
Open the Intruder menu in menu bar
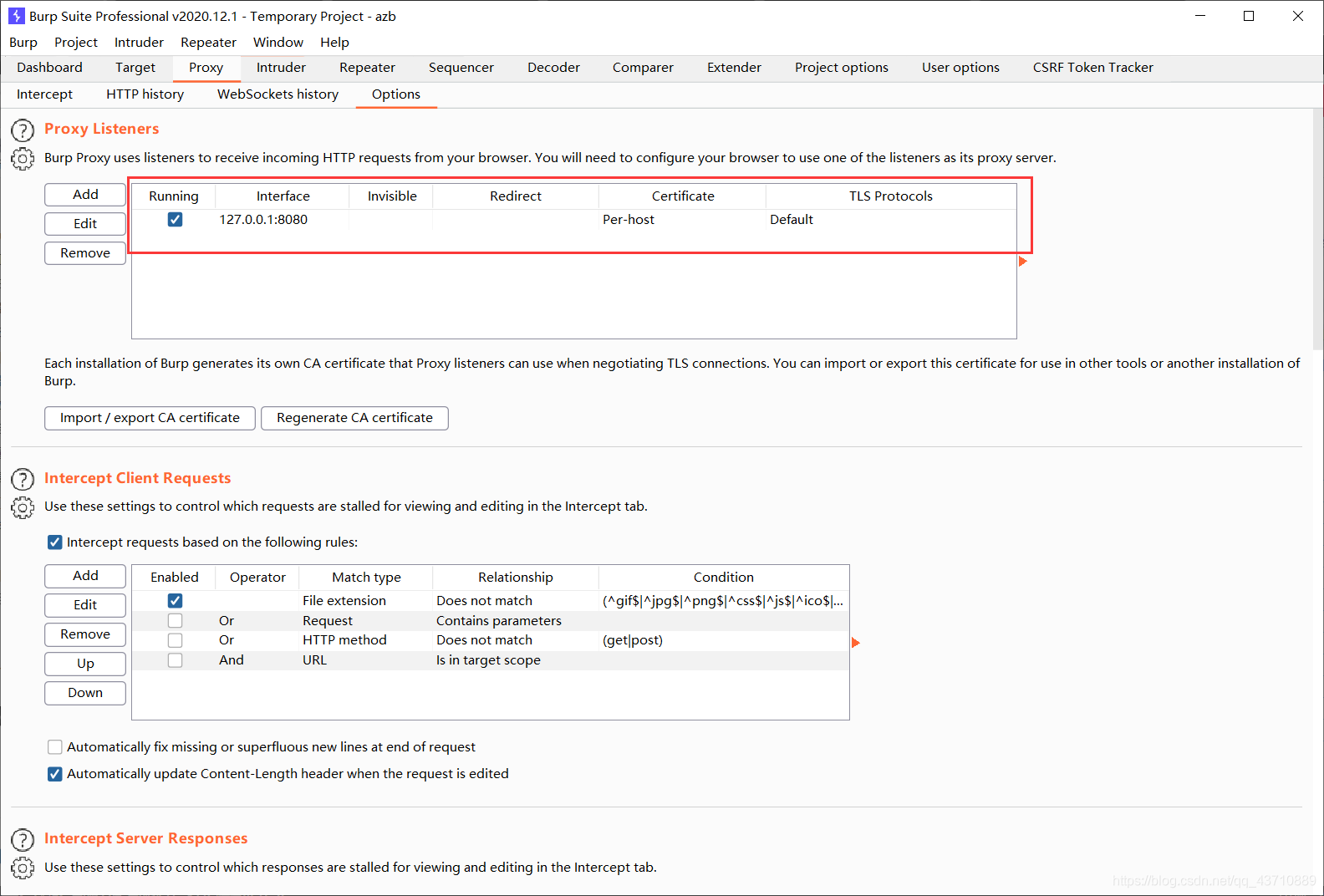139,42
